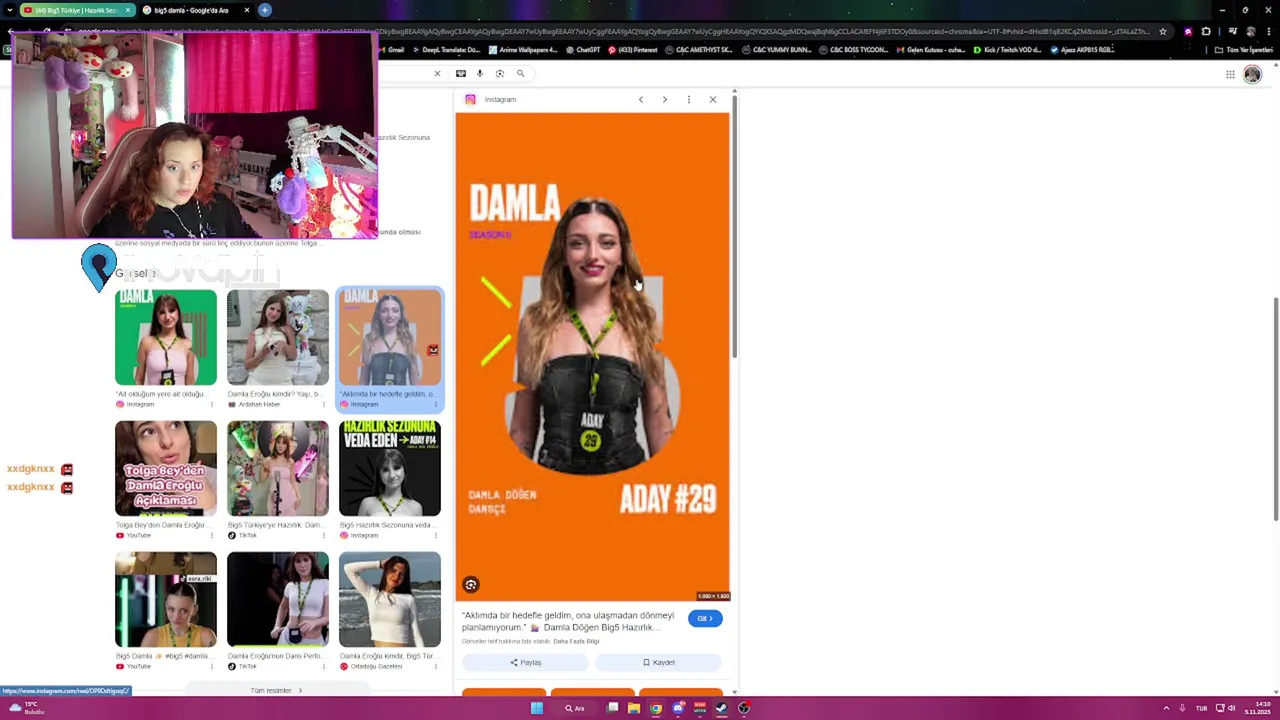Open options for the 'Tolga Bey'den' YouTube result
1280x720 pixels.
211,535
